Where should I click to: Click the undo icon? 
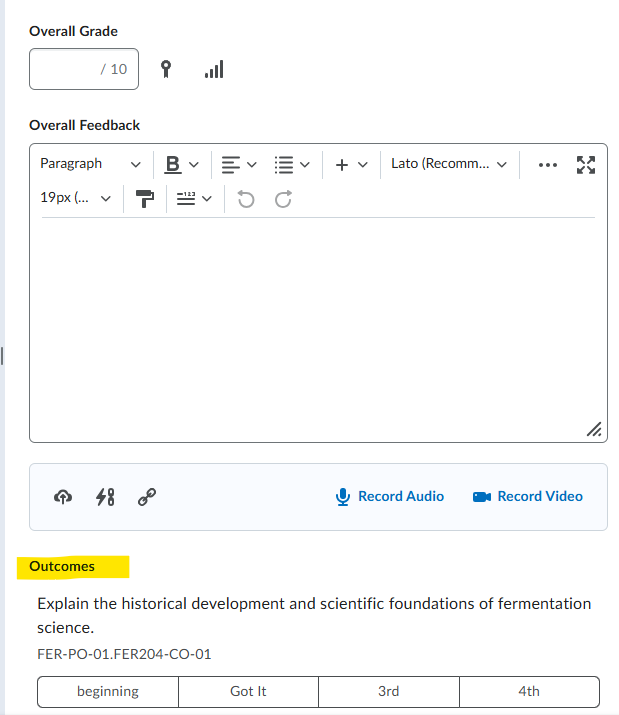[246, 199]
